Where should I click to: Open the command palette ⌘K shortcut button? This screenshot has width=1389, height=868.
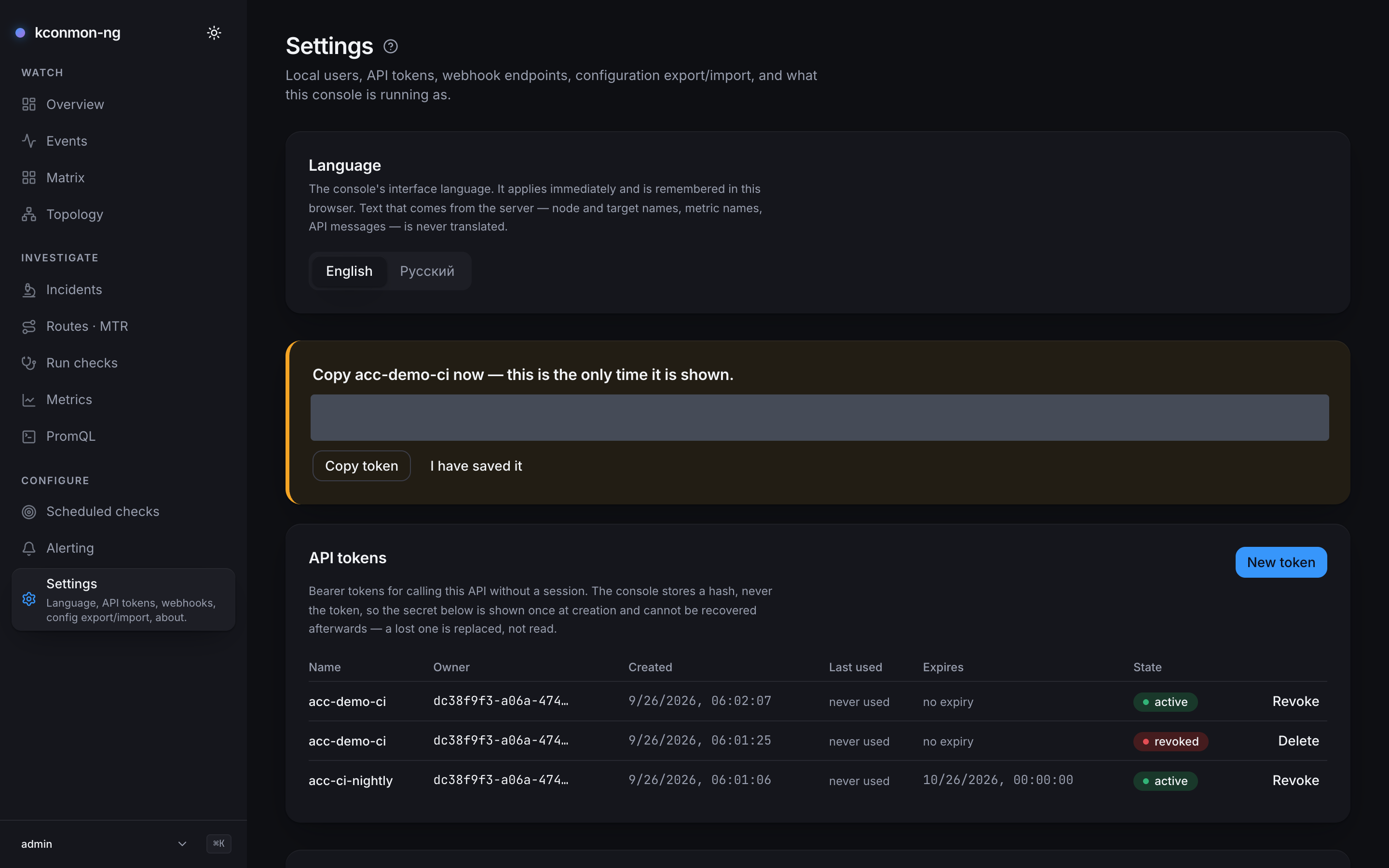pos(218,844)
